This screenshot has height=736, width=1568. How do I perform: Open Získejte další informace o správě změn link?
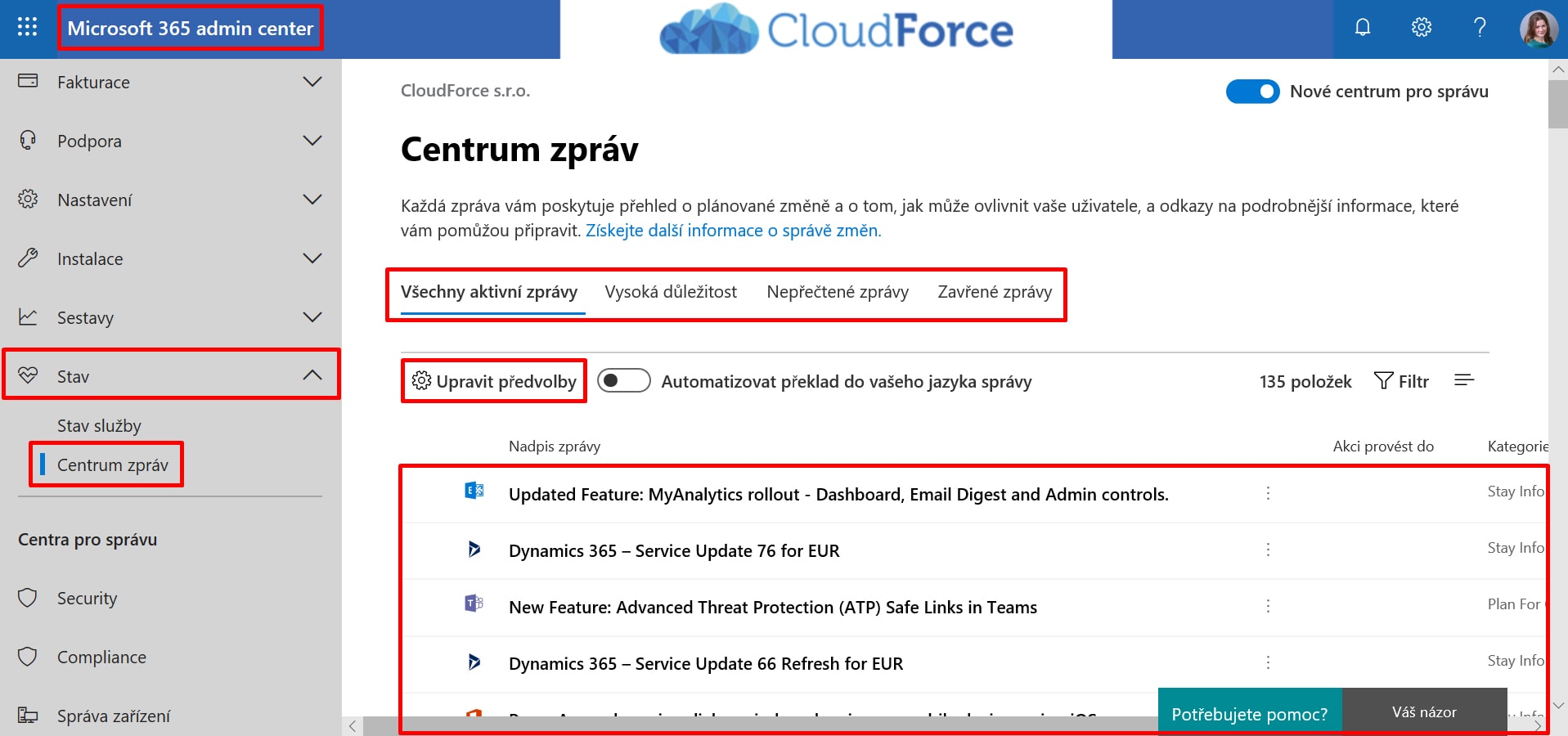tap(733, 231)
